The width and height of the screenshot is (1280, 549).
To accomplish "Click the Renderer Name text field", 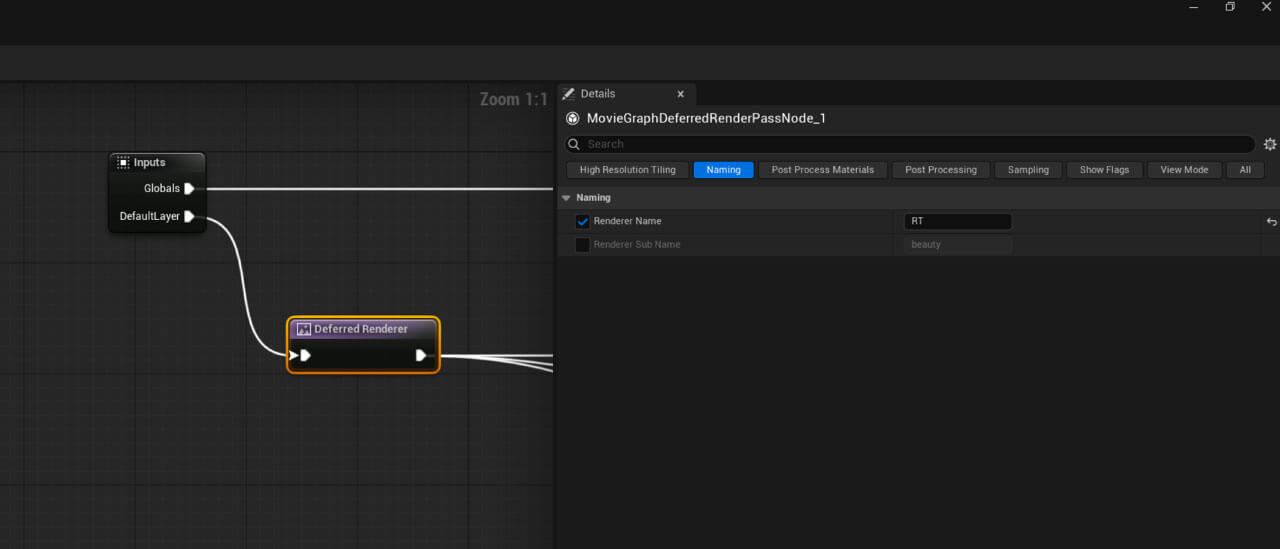I will [x=958, y=222].
